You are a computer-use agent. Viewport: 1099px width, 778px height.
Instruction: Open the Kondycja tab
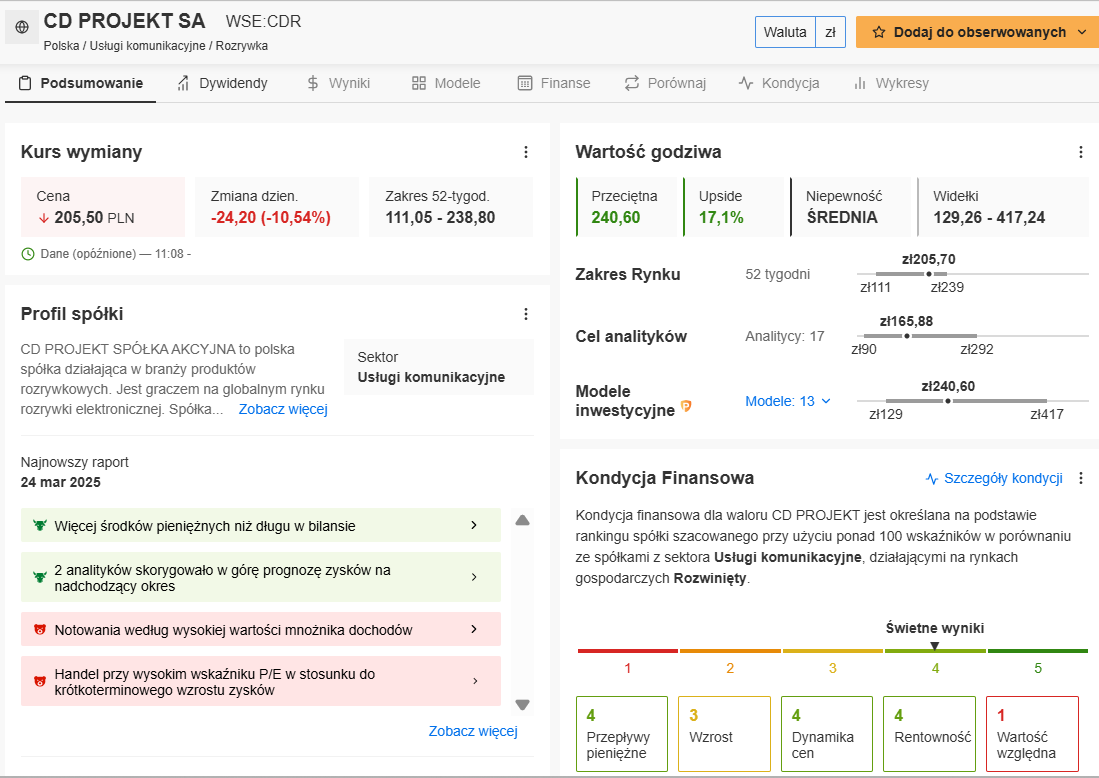coord(779,83)
